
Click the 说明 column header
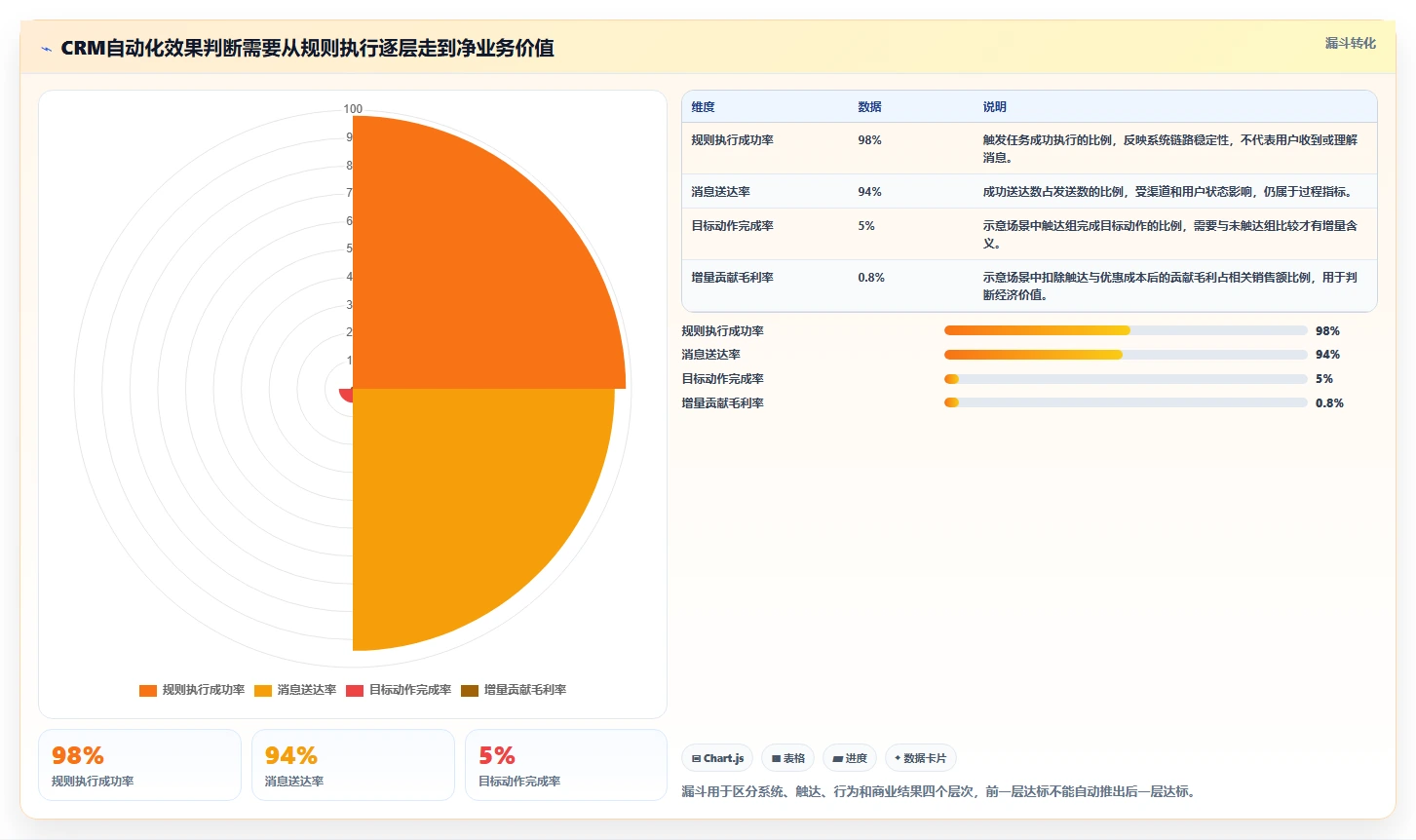click(x=995, y=107)
